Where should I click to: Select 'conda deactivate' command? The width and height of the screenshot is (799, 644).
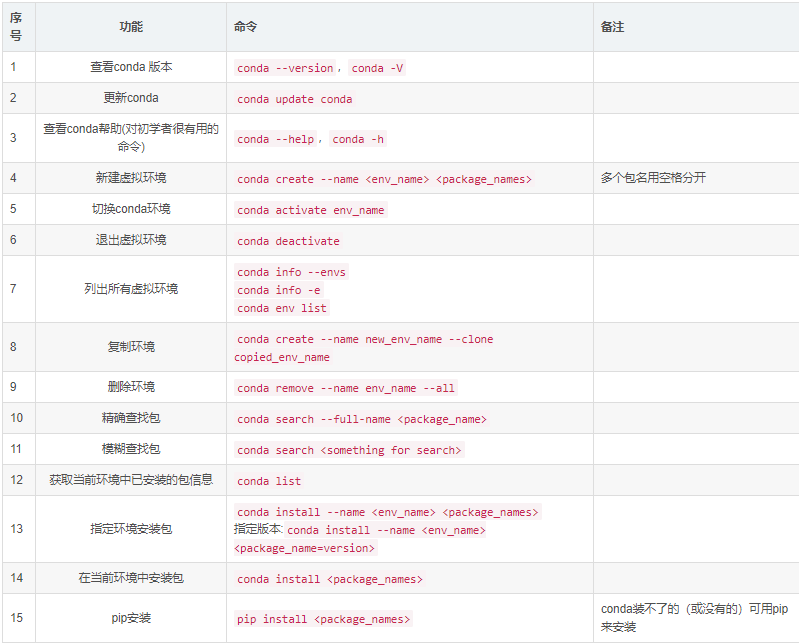[288, 241]
